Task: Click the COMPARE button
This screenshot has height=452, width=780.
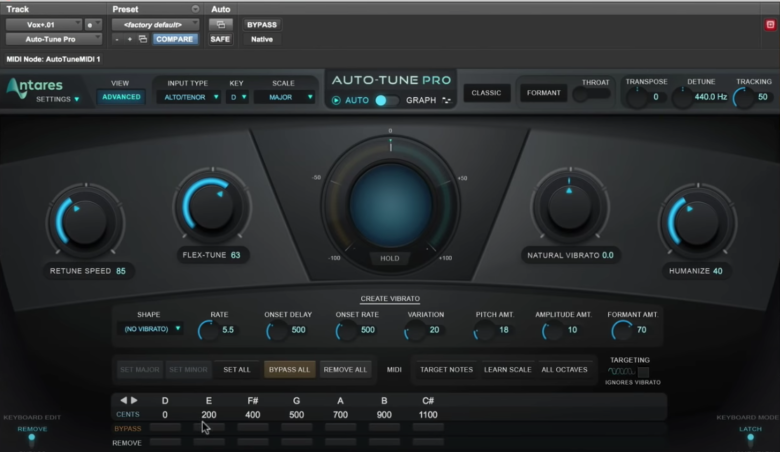Action: pyautogui.click(x=175, y=39)
